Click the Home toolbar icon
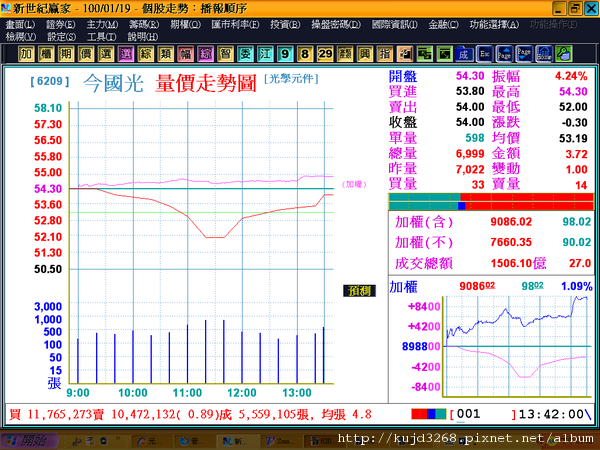 (x=544, y=54)
